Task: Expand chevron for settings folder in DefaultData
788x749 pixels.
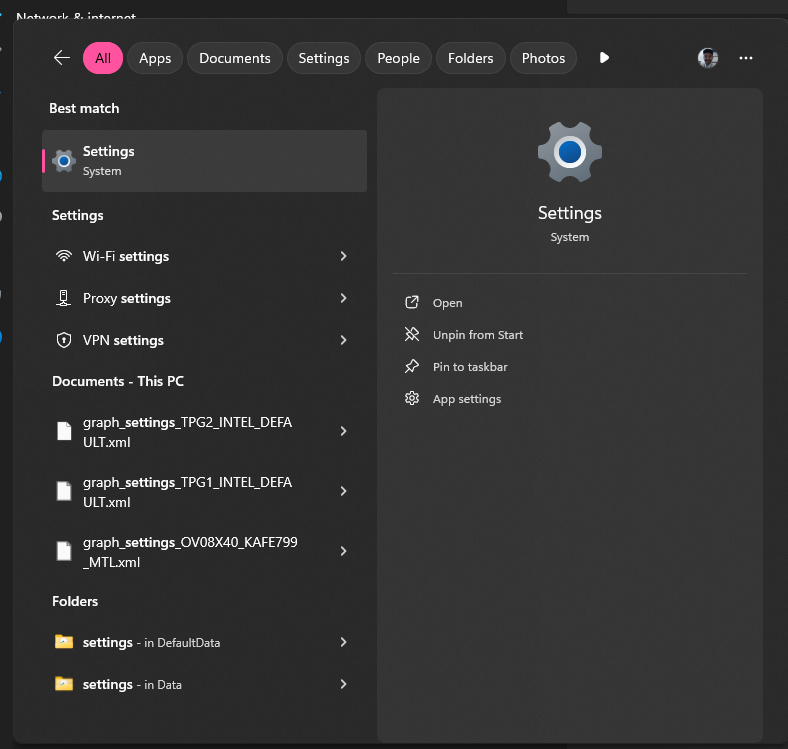Action: pyautogui.click(x=343, y=642)
